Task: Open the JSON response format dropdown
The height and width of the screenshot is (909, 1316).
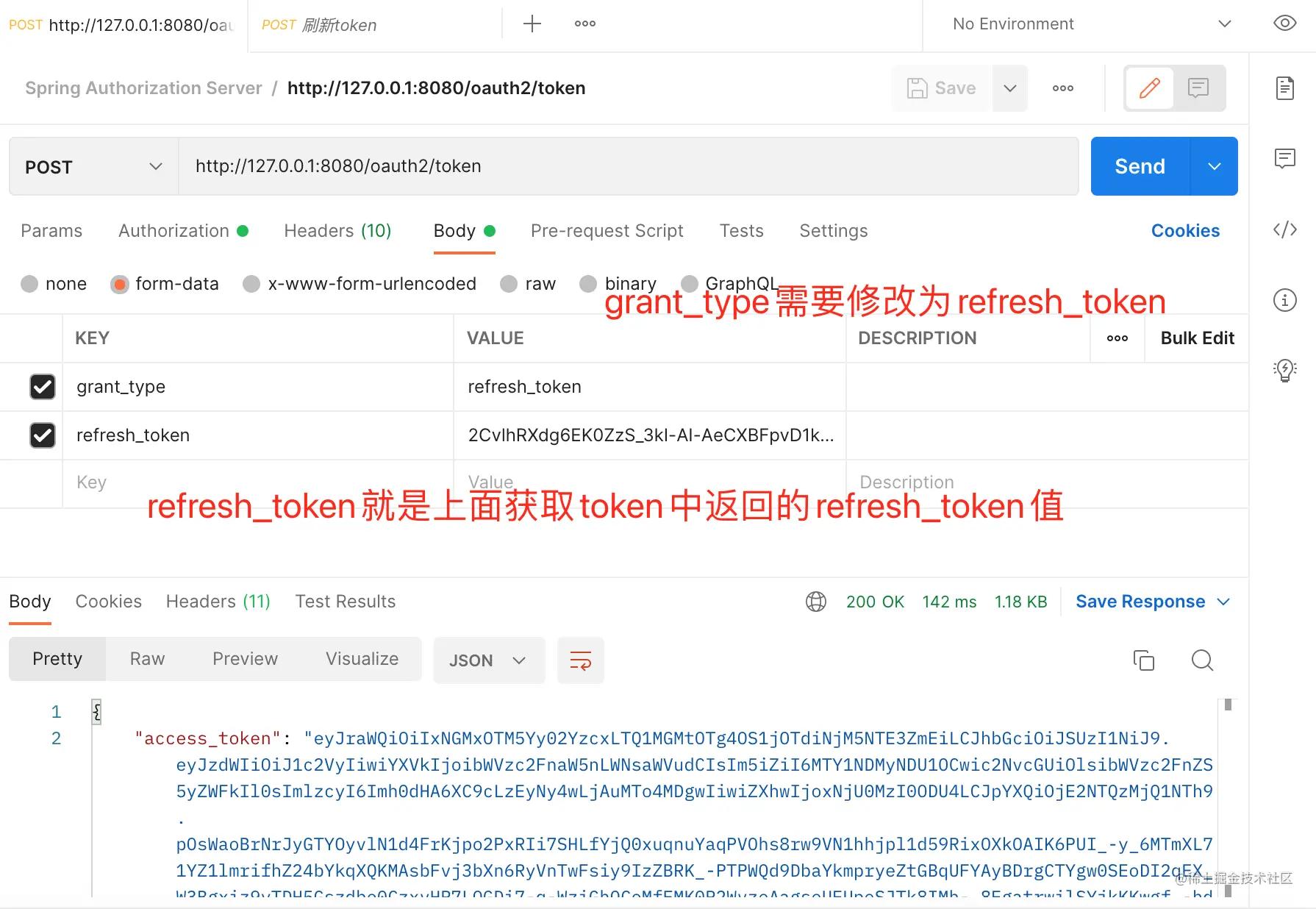Action: pos(488,660)
